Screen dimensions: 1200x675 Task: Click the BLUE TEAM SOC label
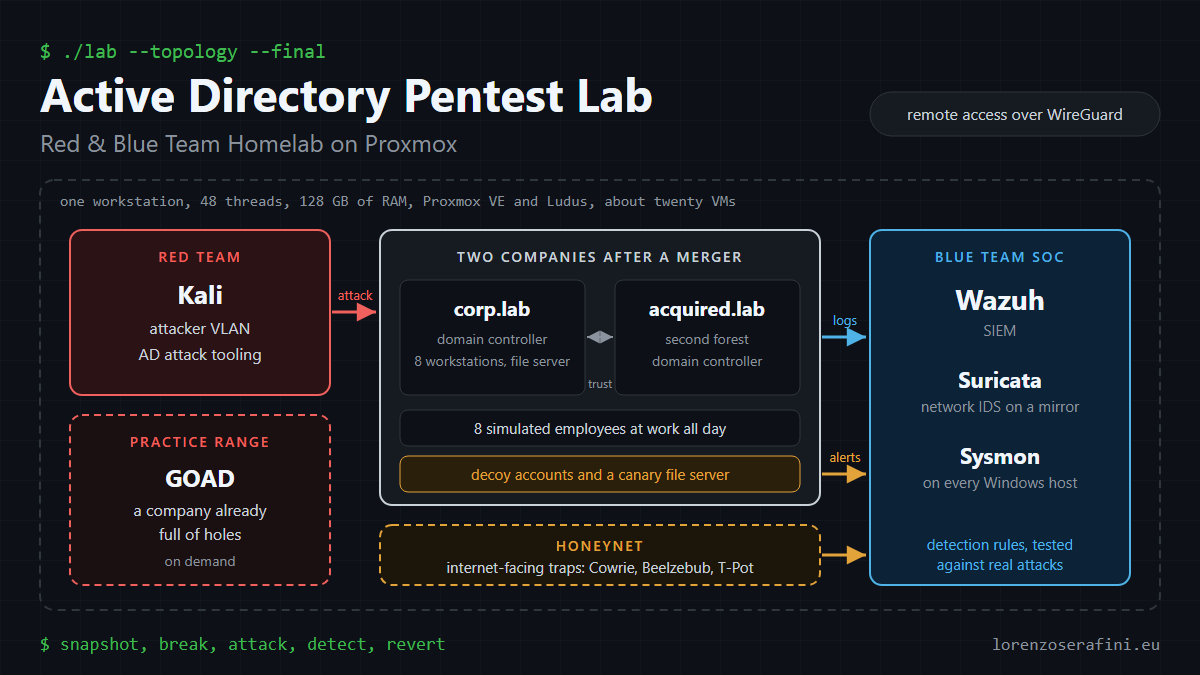click(x=1000, y=257)
